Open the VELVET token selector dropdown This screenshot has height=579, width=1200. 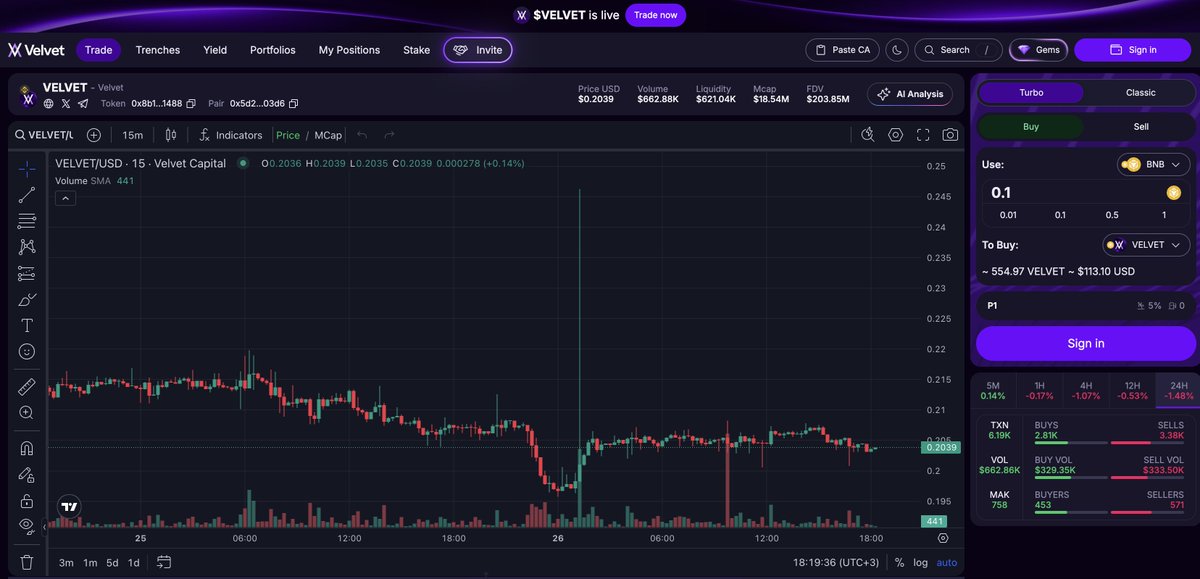pos(1146,244)
